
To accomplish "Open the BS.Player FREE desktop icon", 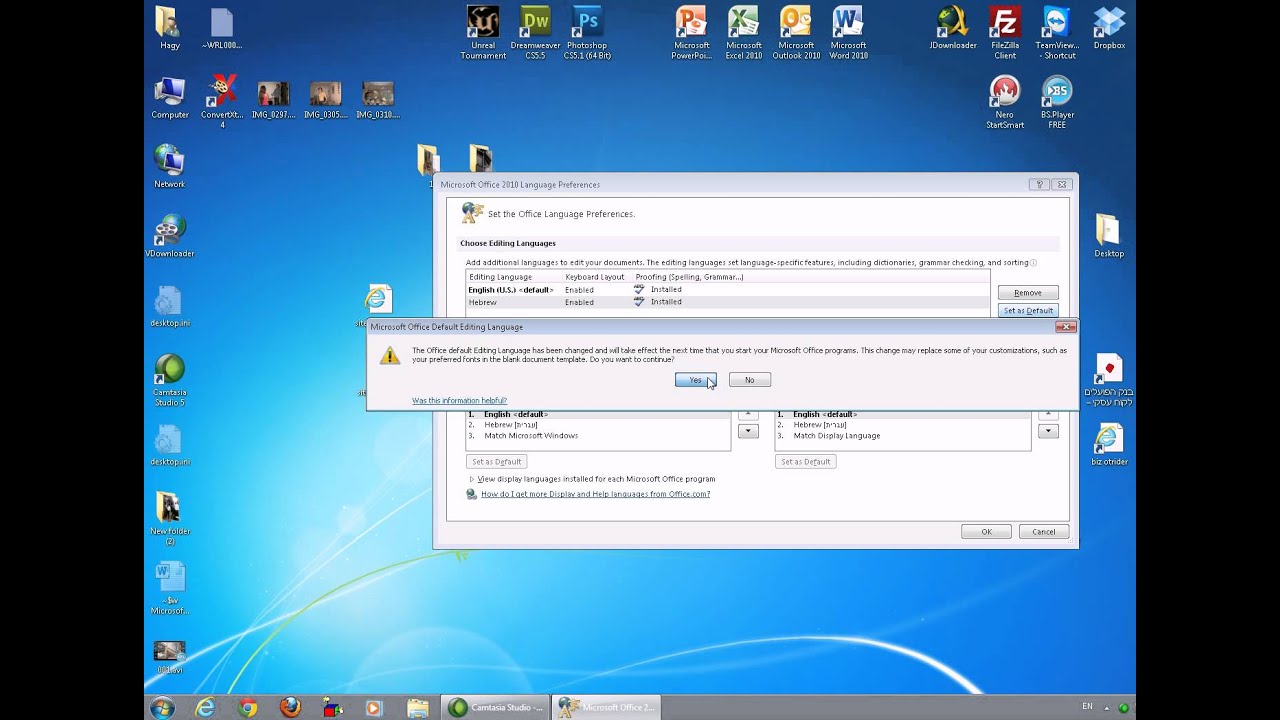I will pyautogui.click(x=1057, y=102).
